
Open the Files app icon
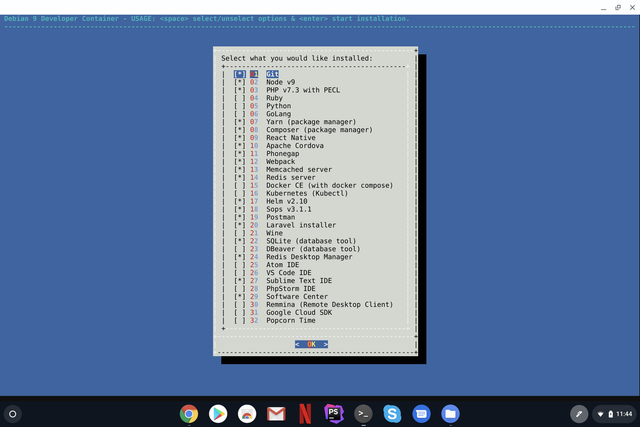[x=451, y=414]
